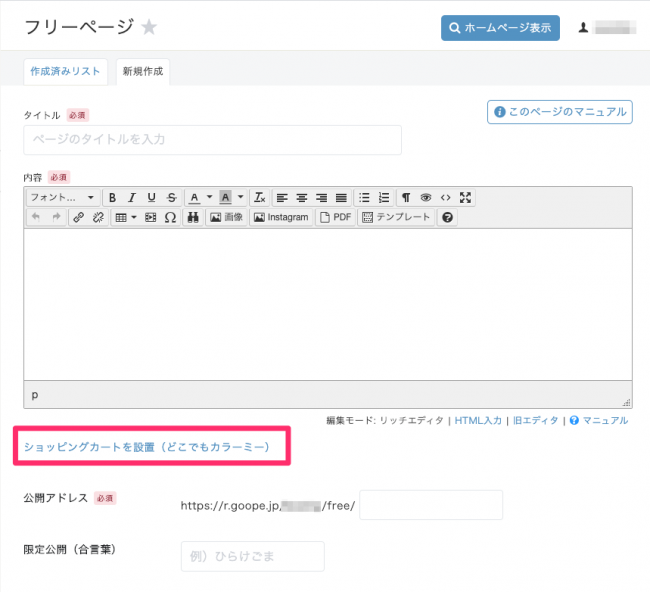The image size is (650, 592).
Task: Click the favorite star beside フリーページ
Action: tap(149, 27)
